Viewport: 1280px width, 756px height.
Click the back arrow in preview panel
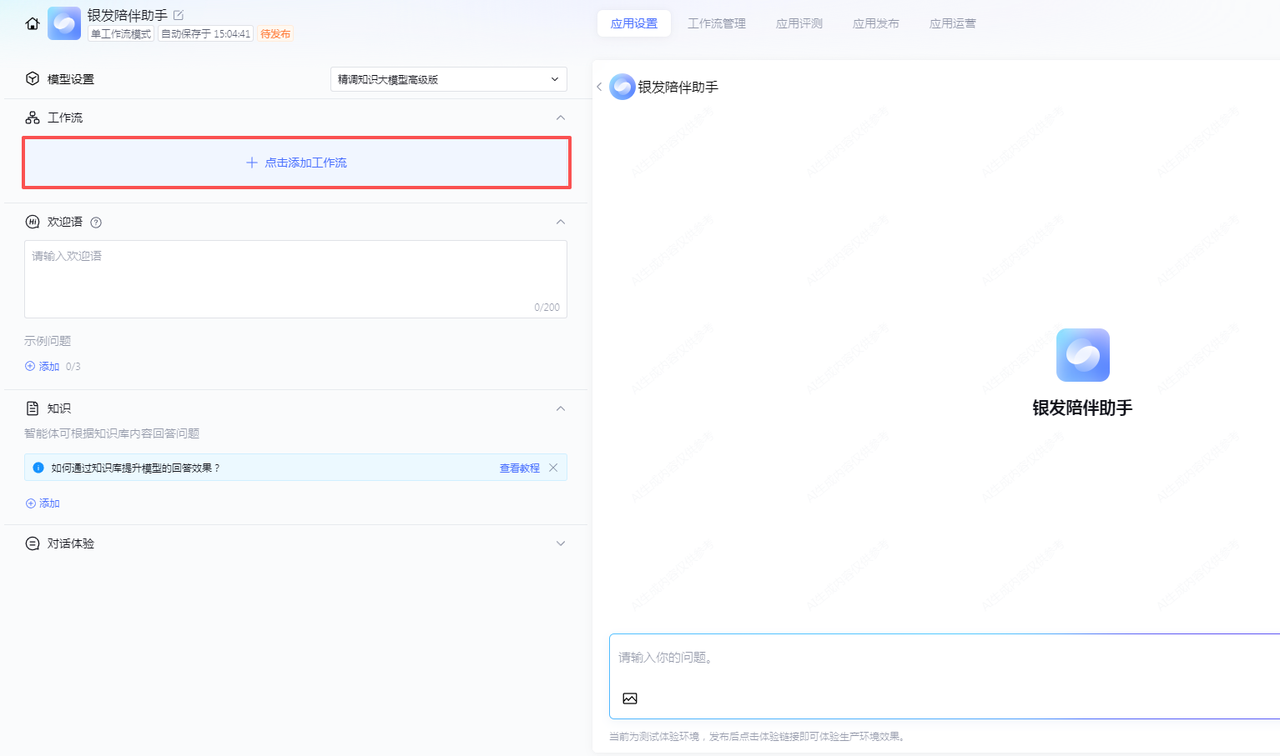coord(599,87)
